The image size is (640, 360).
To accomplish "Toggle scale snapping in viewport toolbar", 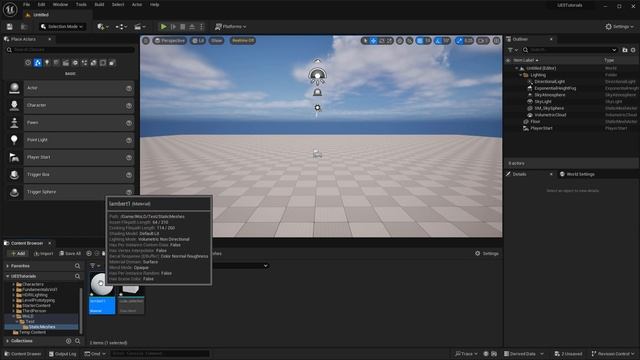I will coord(460,40).
